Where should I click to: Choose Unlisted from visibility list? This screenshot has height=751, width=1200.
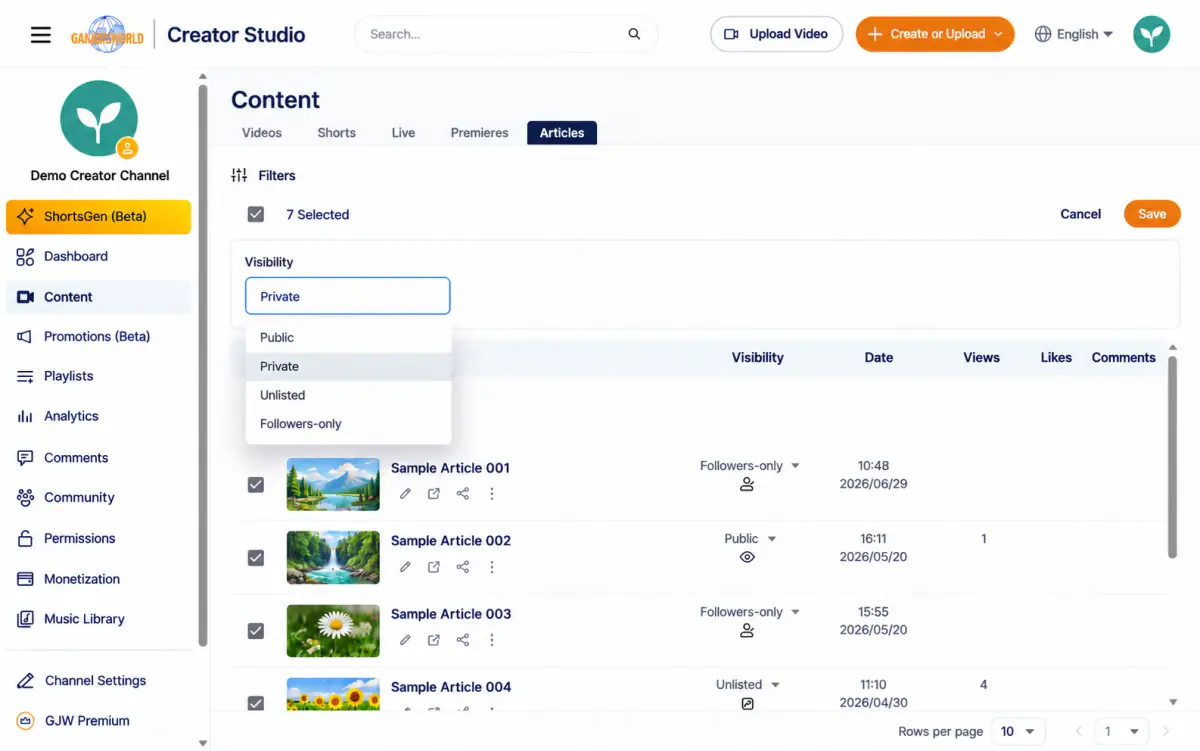348,396
